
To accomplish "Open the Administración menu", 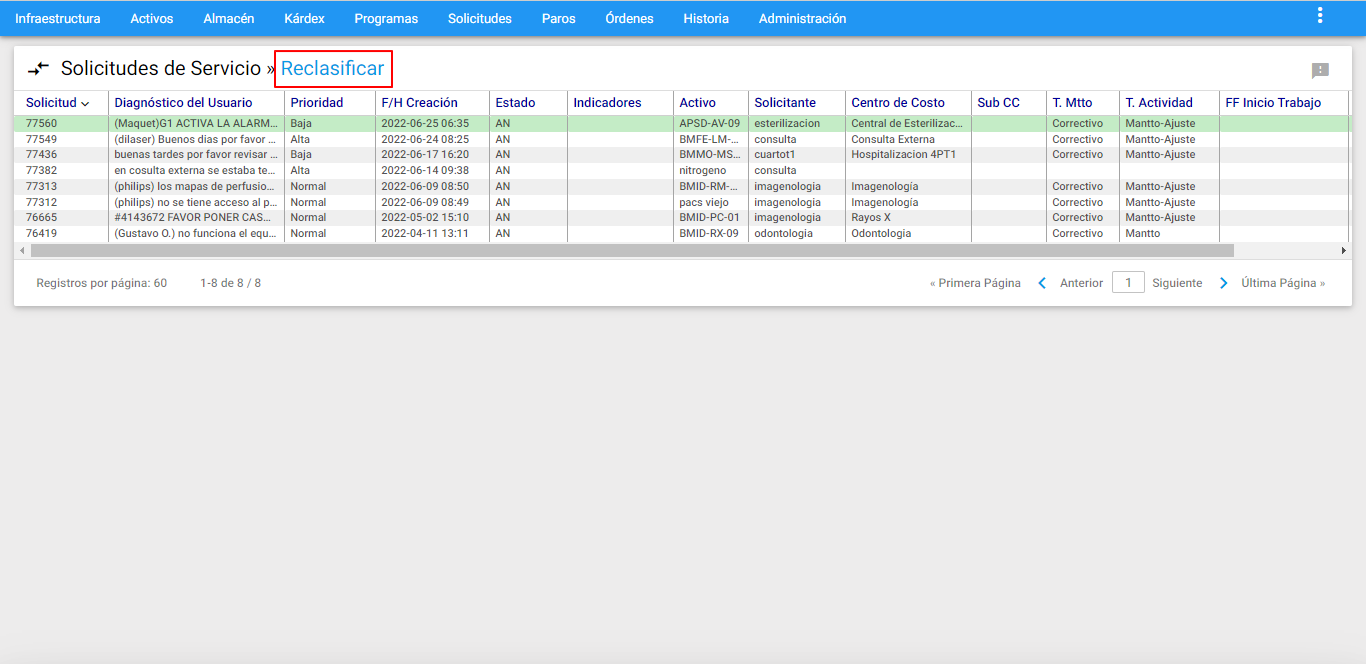I will (x=802, y=18).
